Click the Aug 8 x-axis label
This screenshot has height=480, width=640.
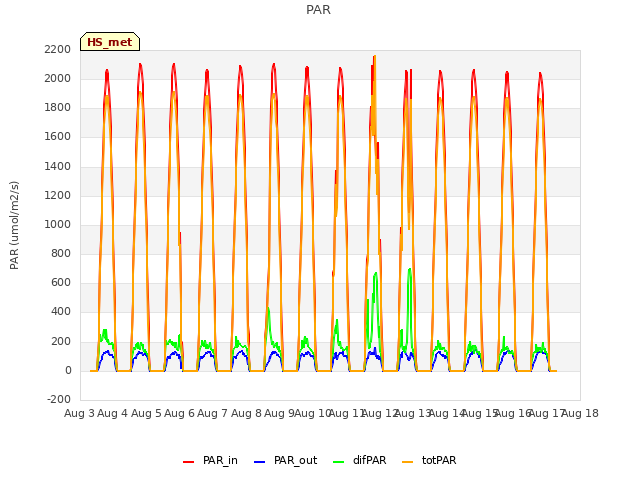(246, 413)
